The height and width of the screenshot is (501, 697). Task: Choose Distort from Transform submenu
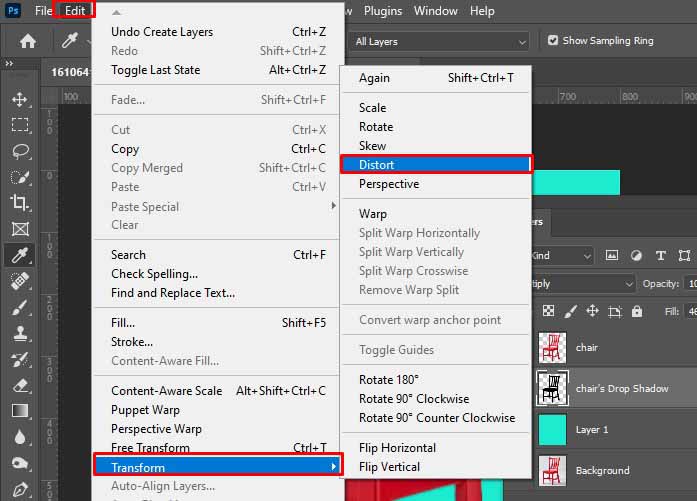pos(436,165)
